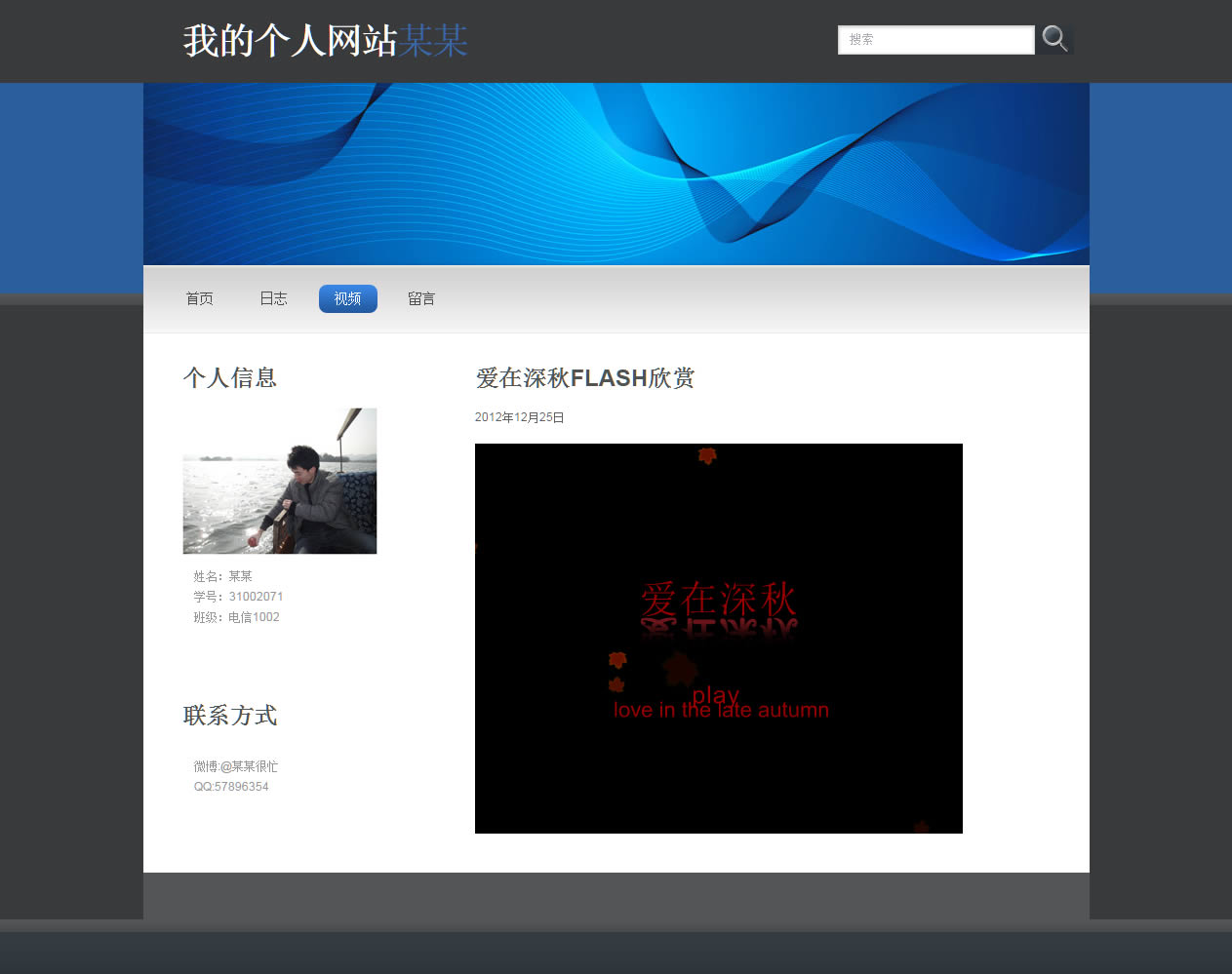Viewport: 1232px width, 974px height.
Task: Click the 个人信息 sidebar heading
Action: point(230,377)
